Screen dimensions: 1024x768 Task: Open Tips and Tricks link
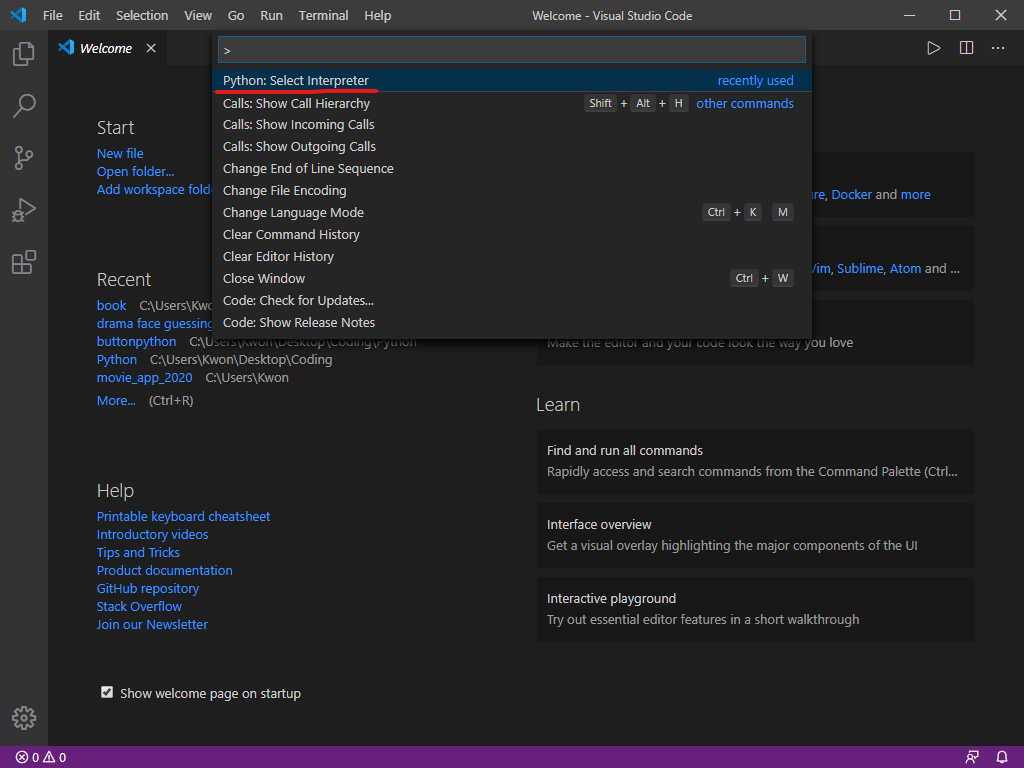(x=138, y=552)
